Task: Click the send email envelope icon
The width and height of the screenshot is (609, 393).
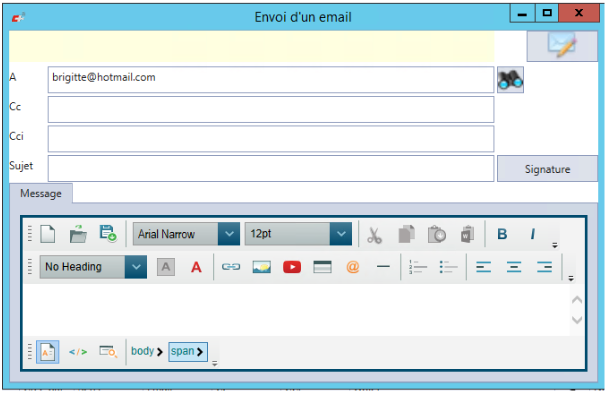Action: coord(562,46)
